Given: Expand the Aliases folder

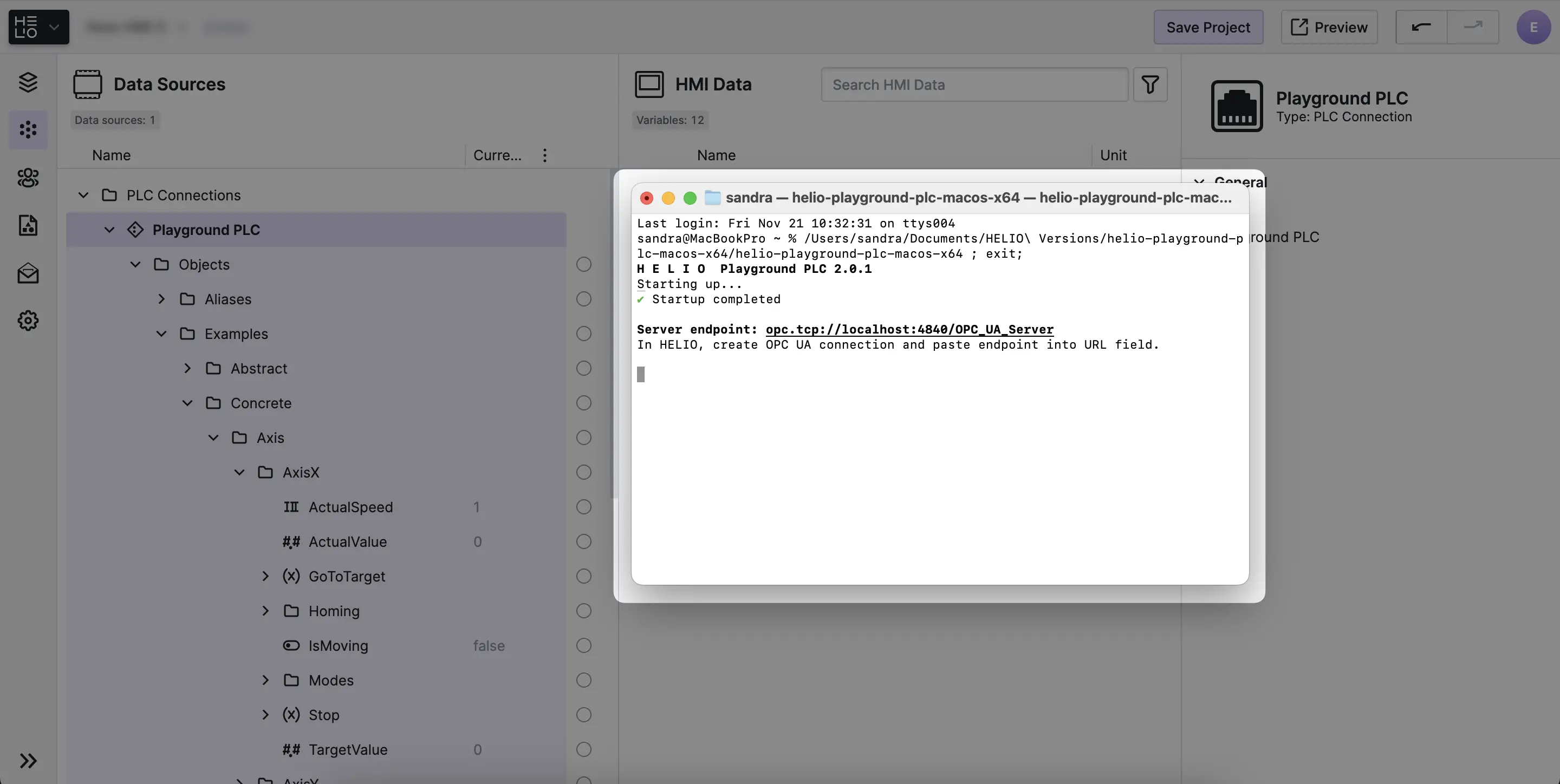Looking at the screenshot, I should [x=161, y=299].
